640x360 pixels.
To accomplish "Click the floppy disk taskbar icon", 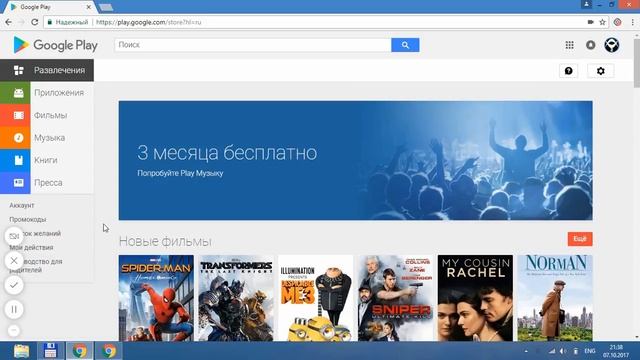I will tap(50, 351).
